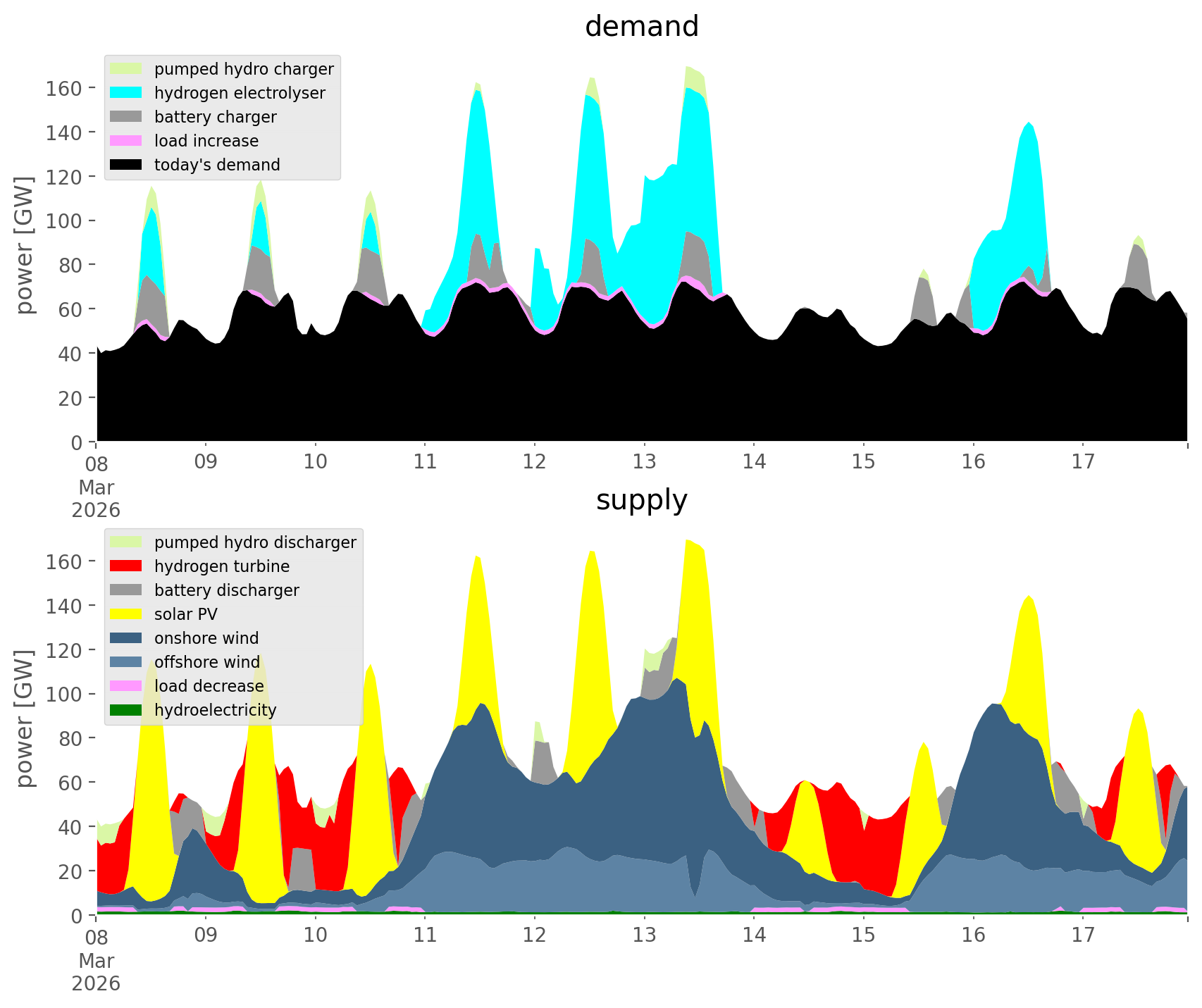Screen dimensions: 1202x1008
Task: Click the onshore wind legend swatch
Action: [126, 638]
